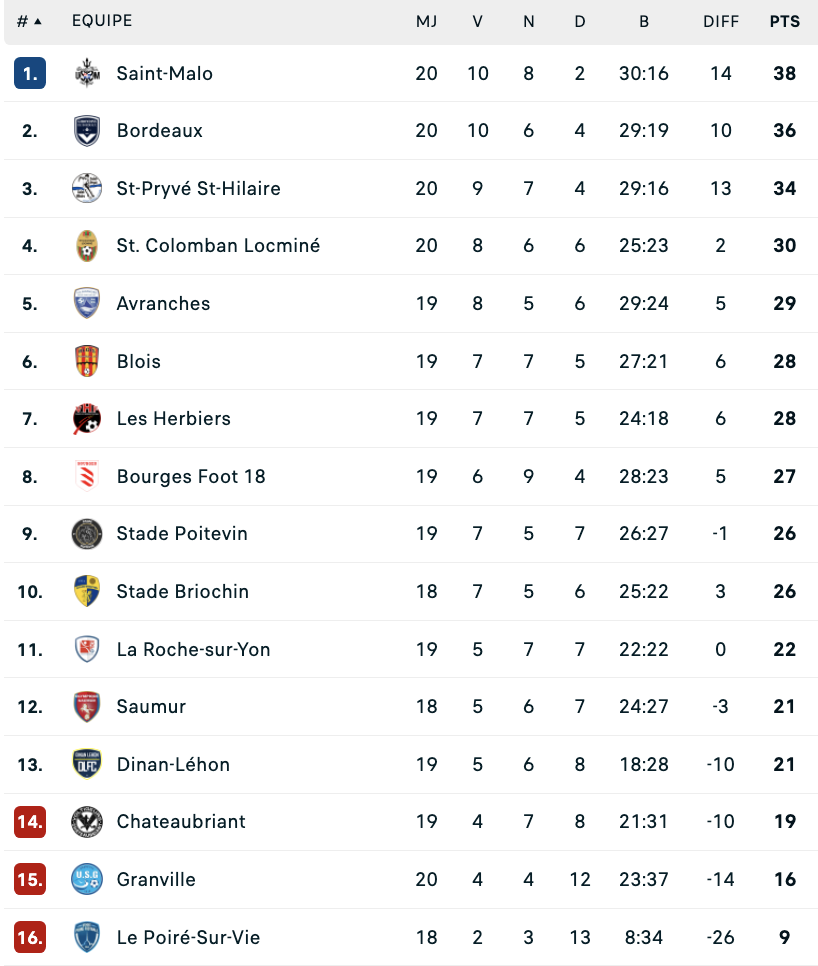The height and width of the screenshot is (966, 818).
Task: Open the Dinan-Léhon DLFC badge
Action: click(87, 764)
